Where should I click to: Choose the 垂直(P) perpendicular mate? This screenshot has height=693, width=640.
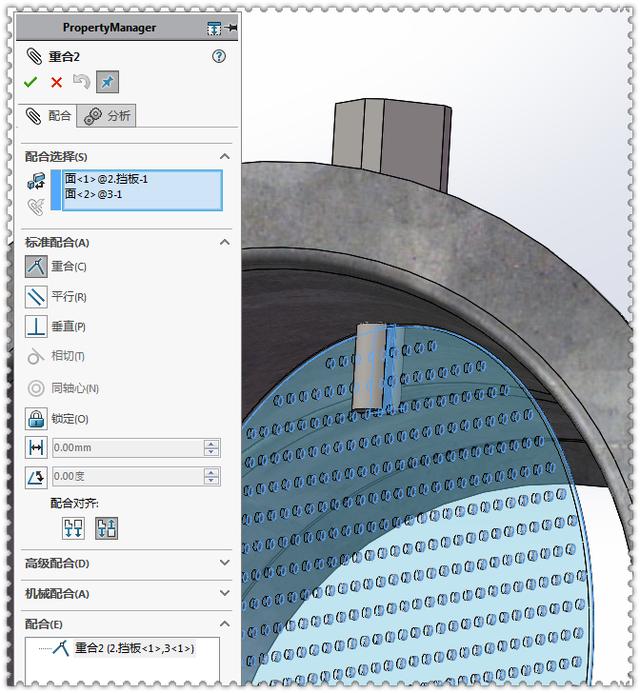pyautogui.click(x=36, y=327)
